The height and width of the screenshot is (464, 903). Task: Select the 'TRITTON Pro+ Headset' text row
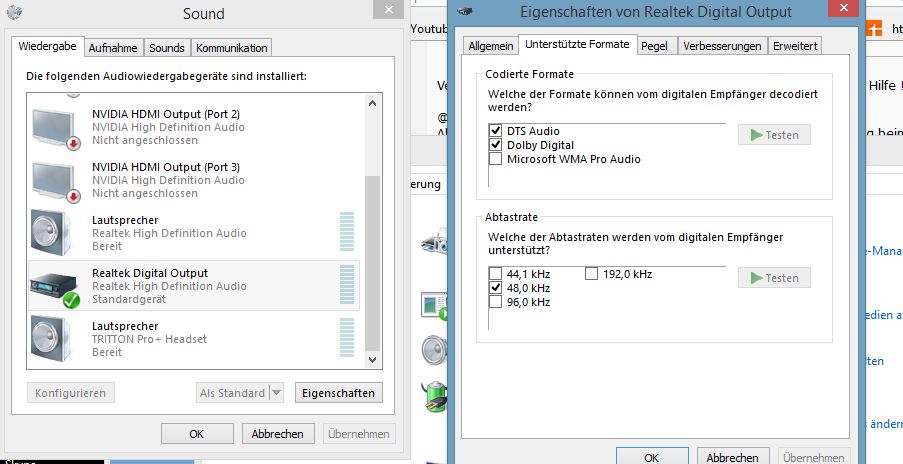coord(149,339)
